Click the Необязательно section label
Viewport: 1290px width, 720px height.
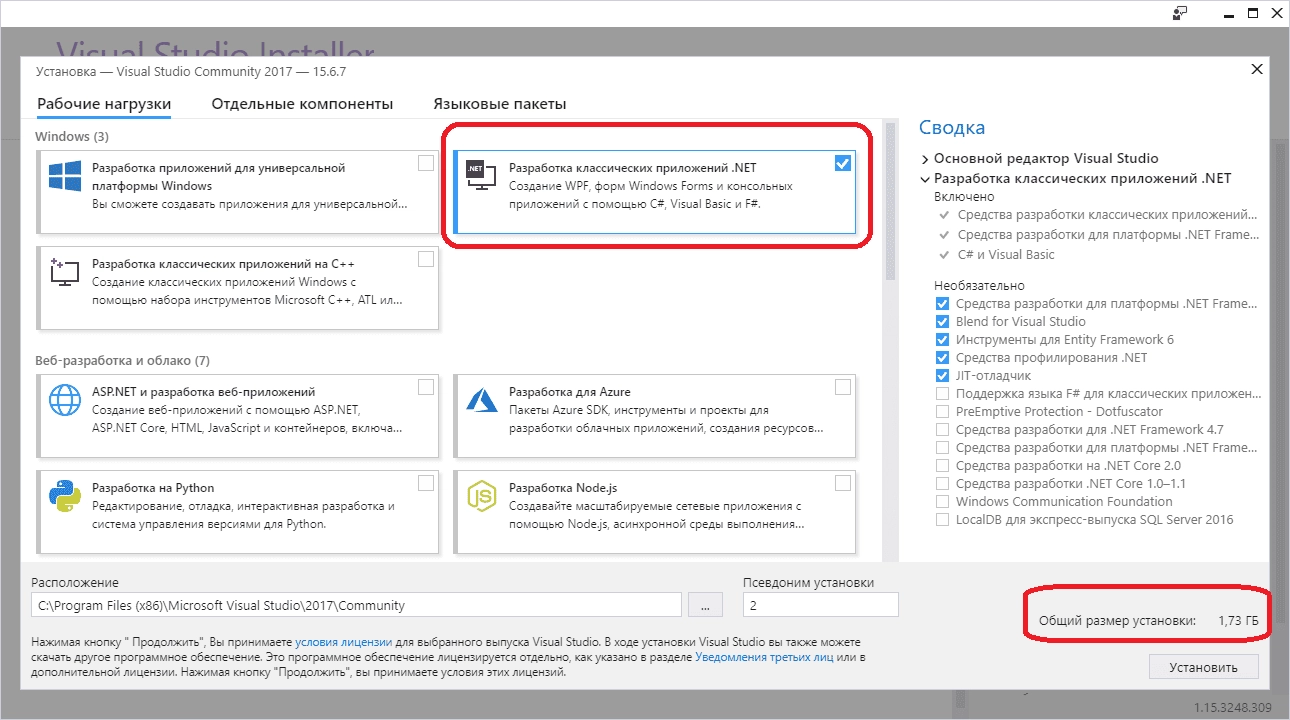coord(979,285)
